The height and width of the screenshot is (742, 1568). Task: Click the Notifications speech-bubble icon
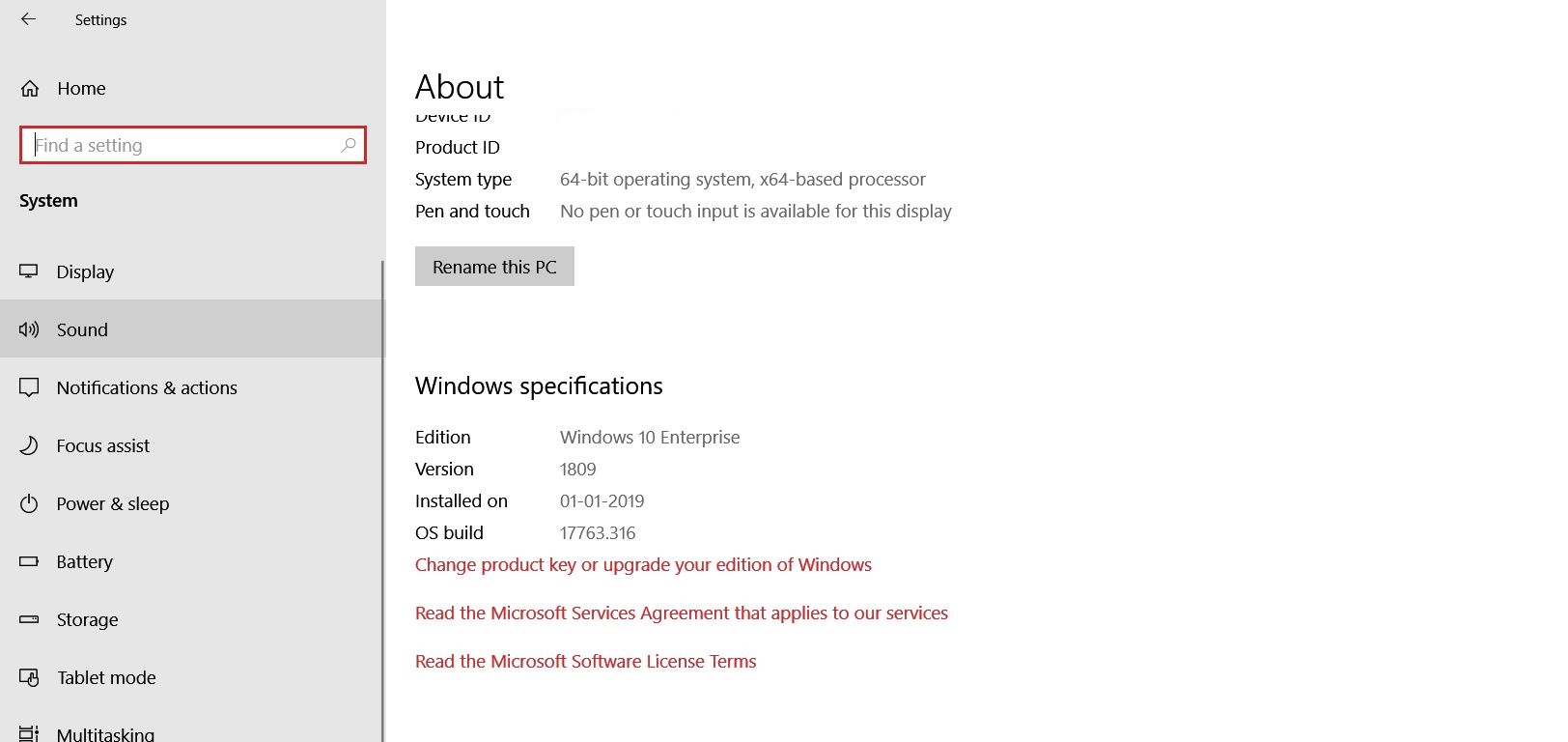click(29, 387)
